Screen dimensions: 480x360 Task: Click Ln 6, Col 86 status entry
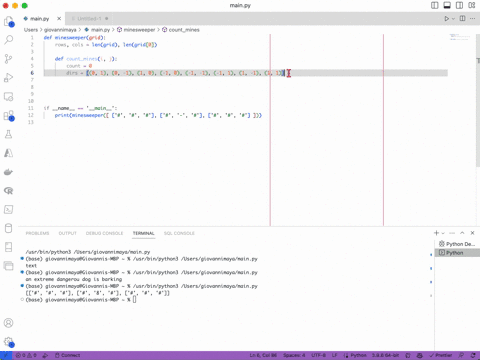point(263,355)
